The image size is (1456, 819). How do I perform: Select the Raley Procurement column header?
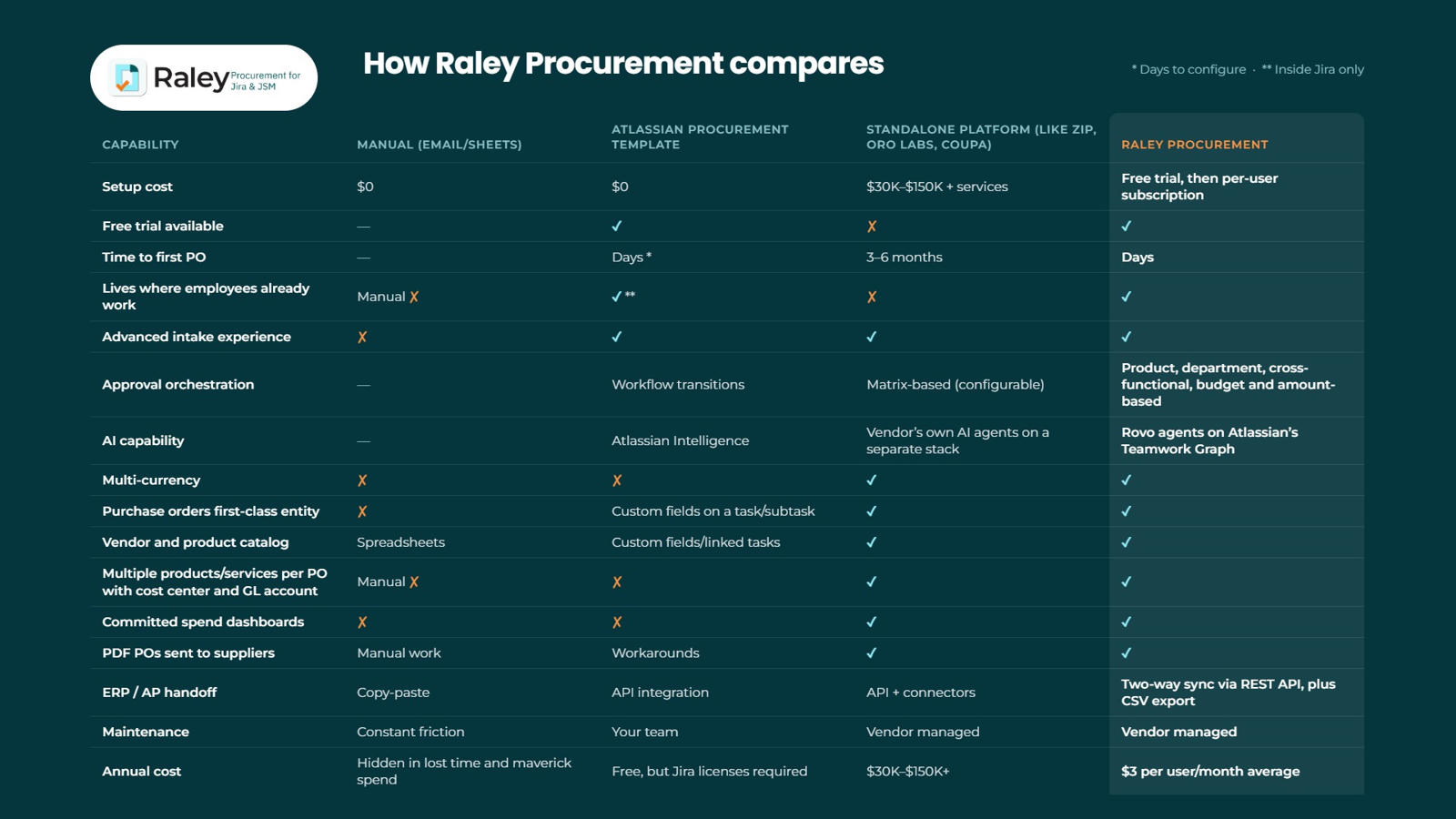[1194, 145]
